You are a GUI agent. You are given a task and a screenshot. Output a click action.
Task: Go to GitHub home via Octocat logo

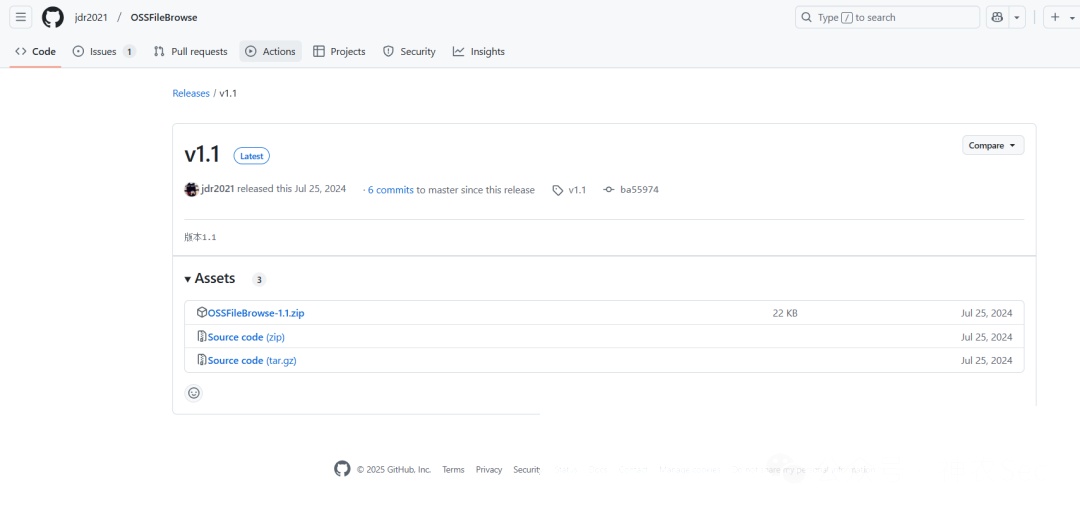coord(52,17)
